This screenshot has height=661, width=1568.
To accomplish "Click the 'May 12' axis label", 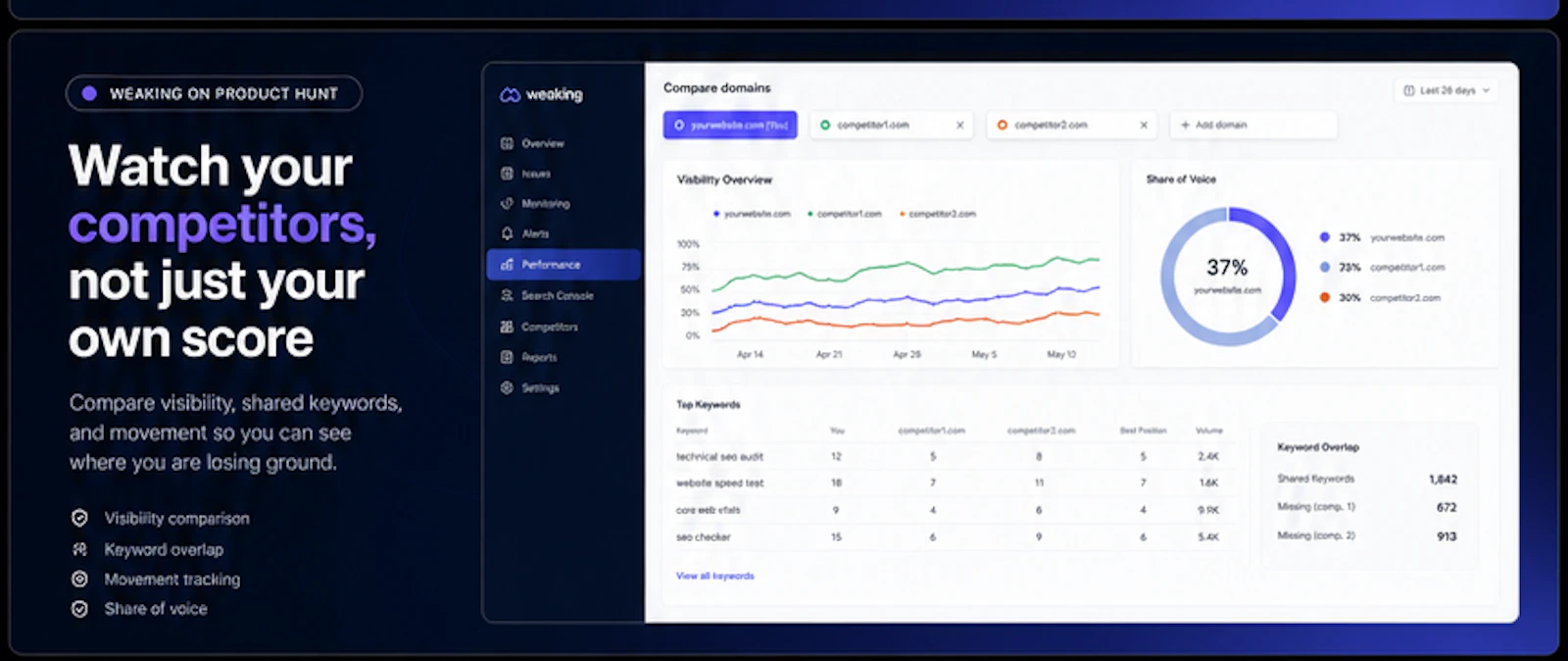I will tap(1061, 354).
